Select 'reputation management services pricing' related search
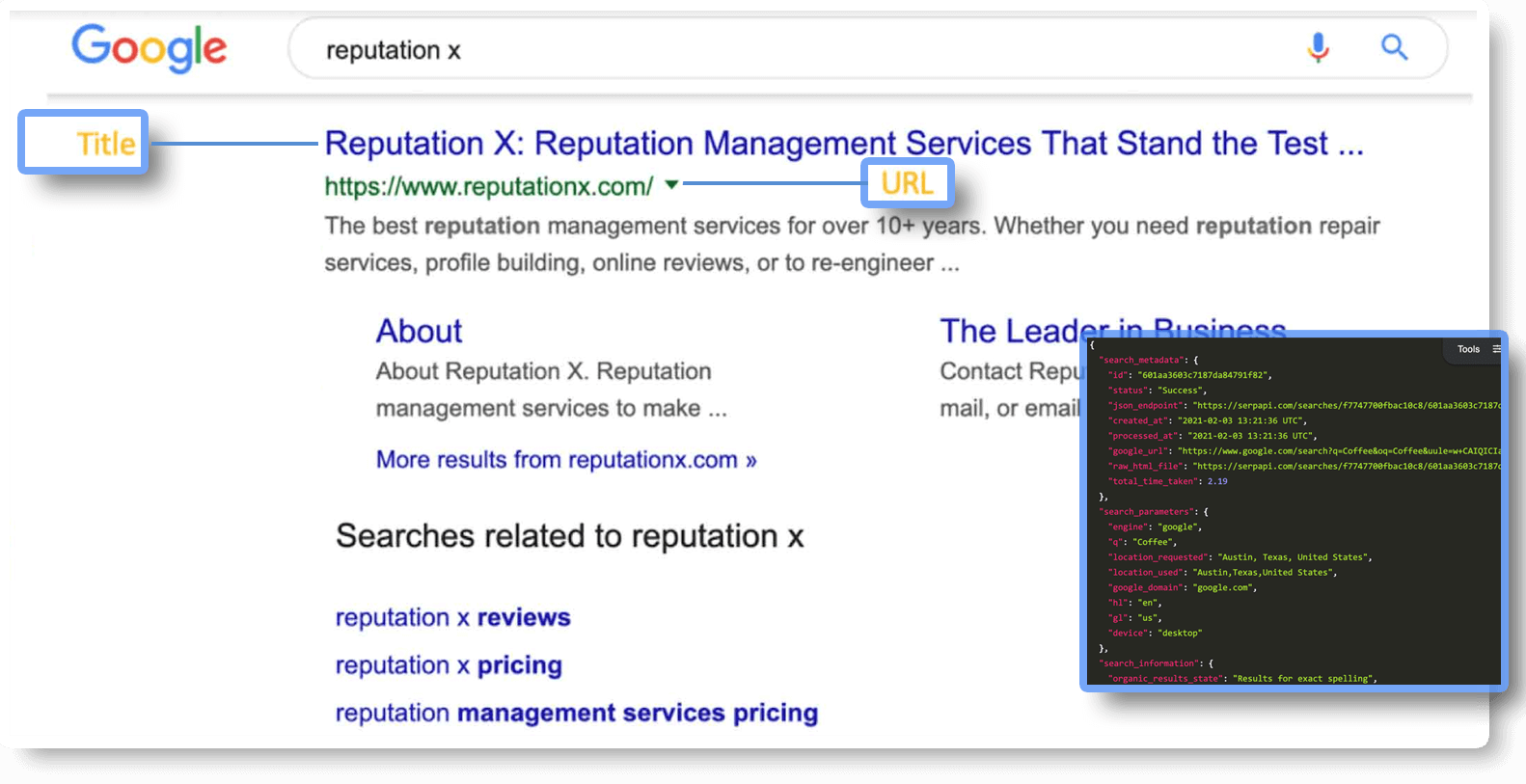The width and height of the screenshot is (1526, 784). [577, 714]
